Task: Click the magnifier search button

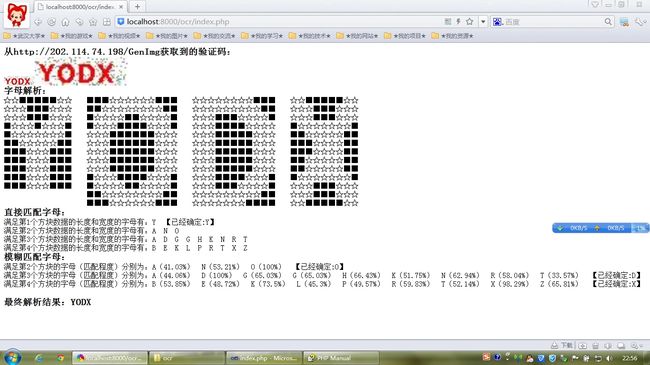Action: [608, 22]
